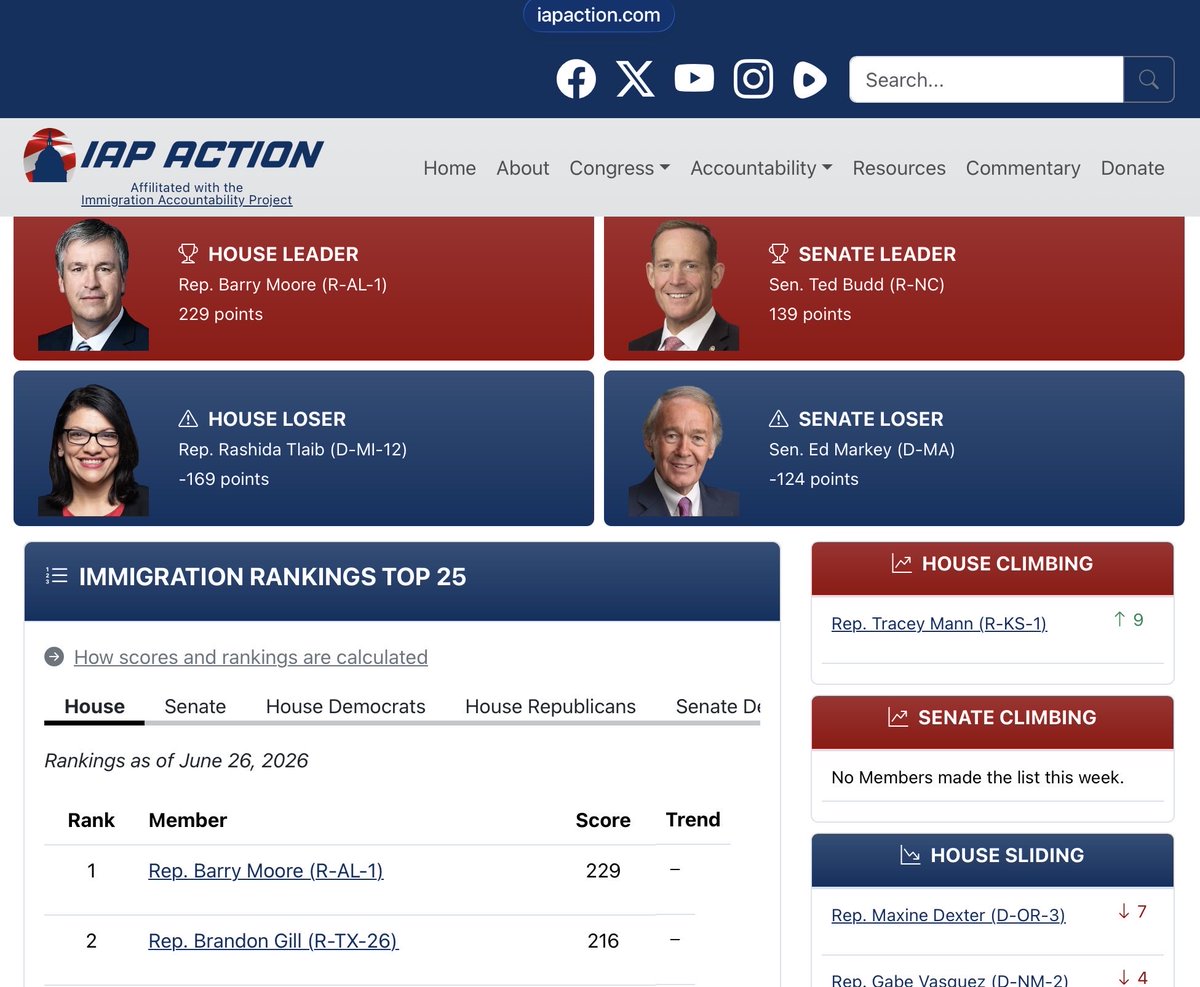Open the X (Twitter) social icon
The height and width of the screenshot is (987, 1200).
coord(635,80)
